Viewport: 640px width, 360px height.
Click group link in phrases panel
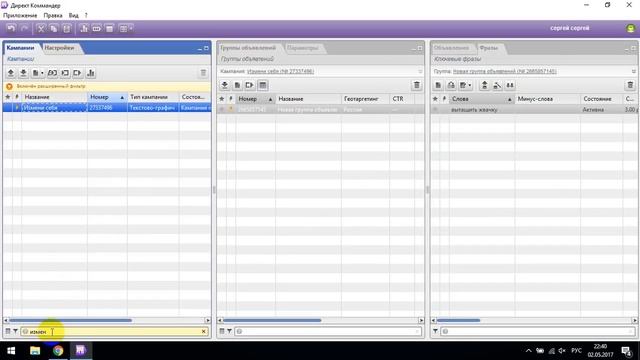[x=505, y=71]
